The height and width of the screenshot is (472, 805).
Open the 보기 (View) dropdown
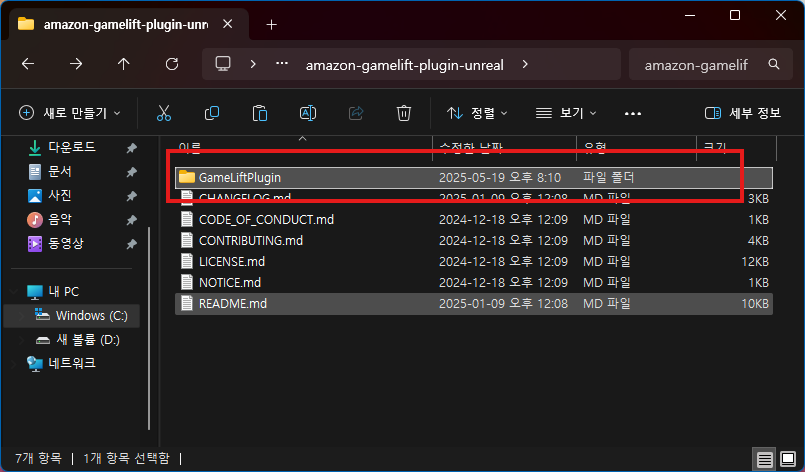click(x=566, y=113)
